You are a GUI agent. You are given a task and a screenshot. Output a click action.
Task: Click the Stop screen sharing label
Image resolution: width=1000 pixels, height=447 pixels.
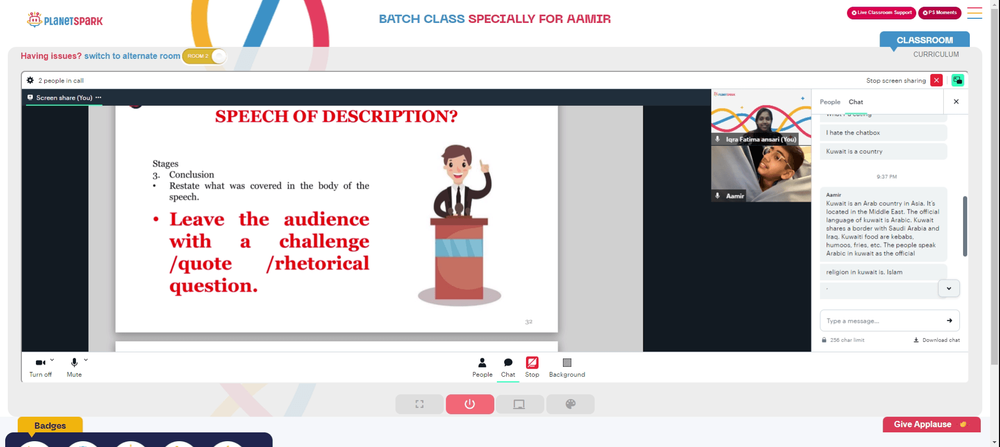click(895, 81)
